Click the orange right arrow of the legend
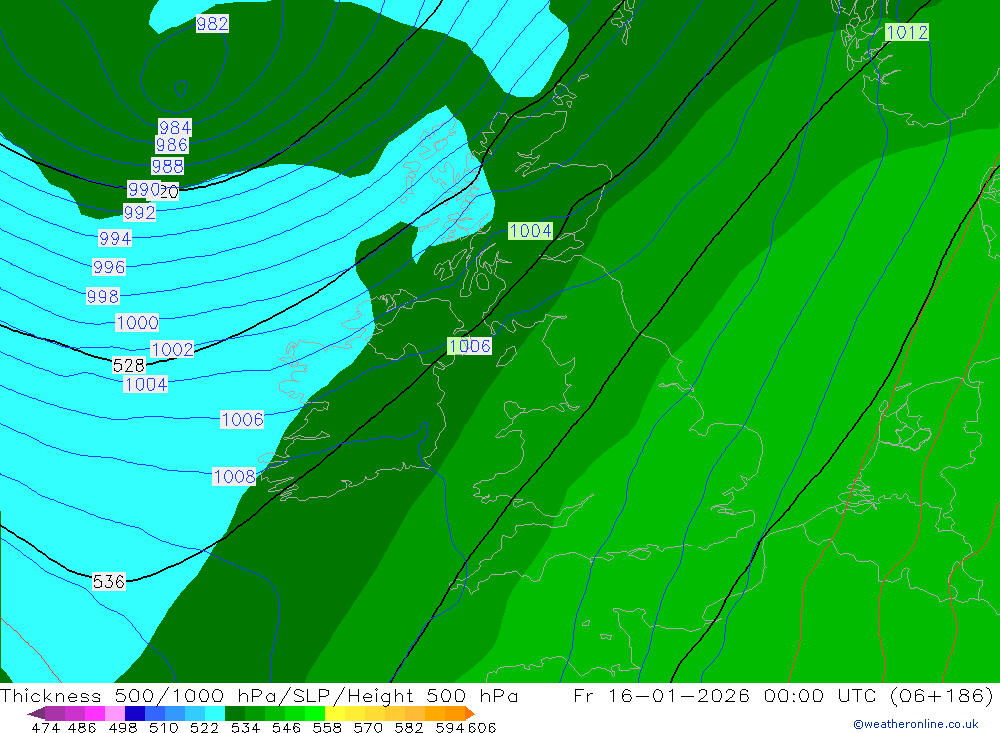1000x733 pixels. pyautogui.click(x=470, y=713)
